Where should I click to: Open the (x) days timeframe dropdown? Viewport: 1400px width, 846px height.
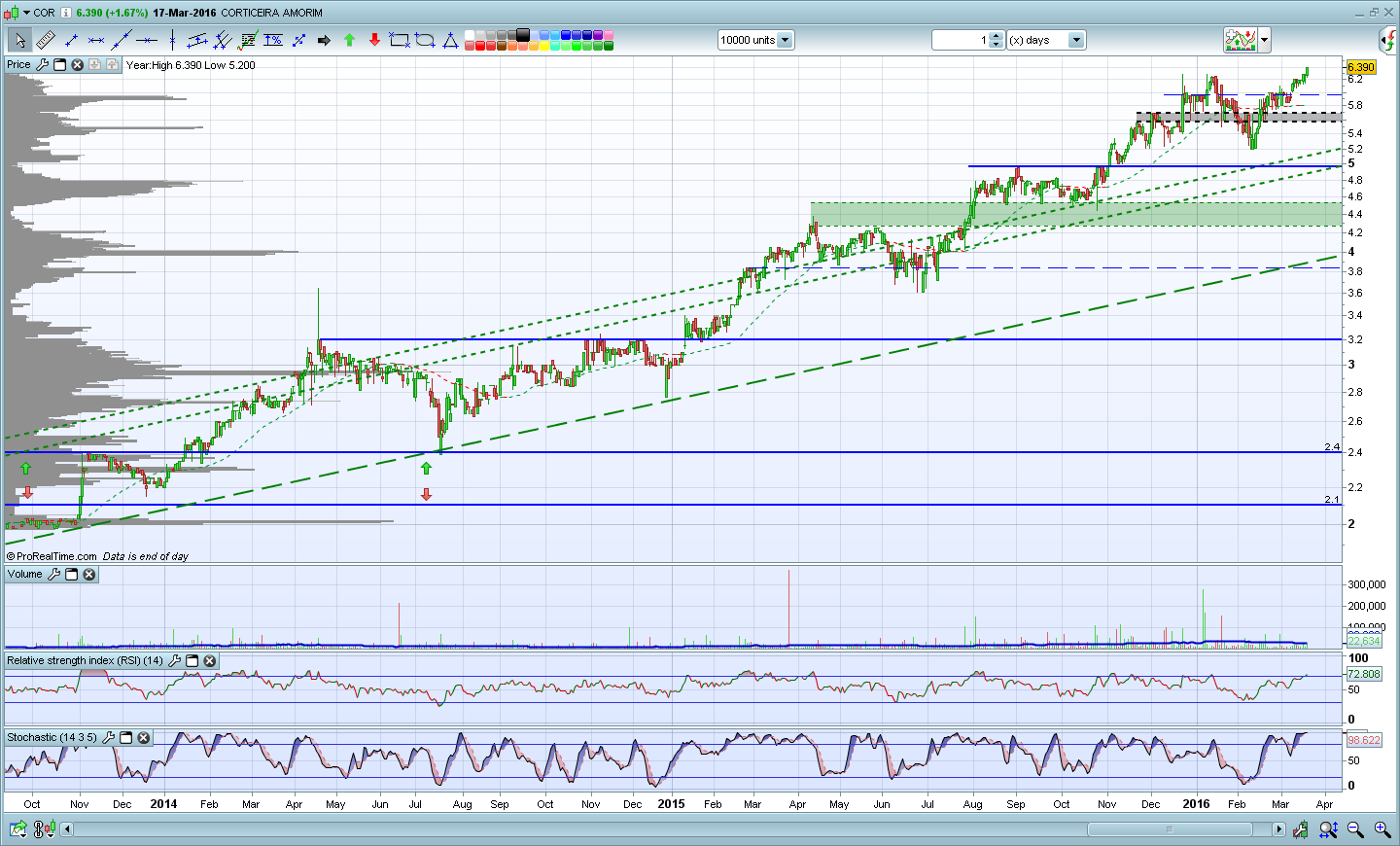[1076, 40]
